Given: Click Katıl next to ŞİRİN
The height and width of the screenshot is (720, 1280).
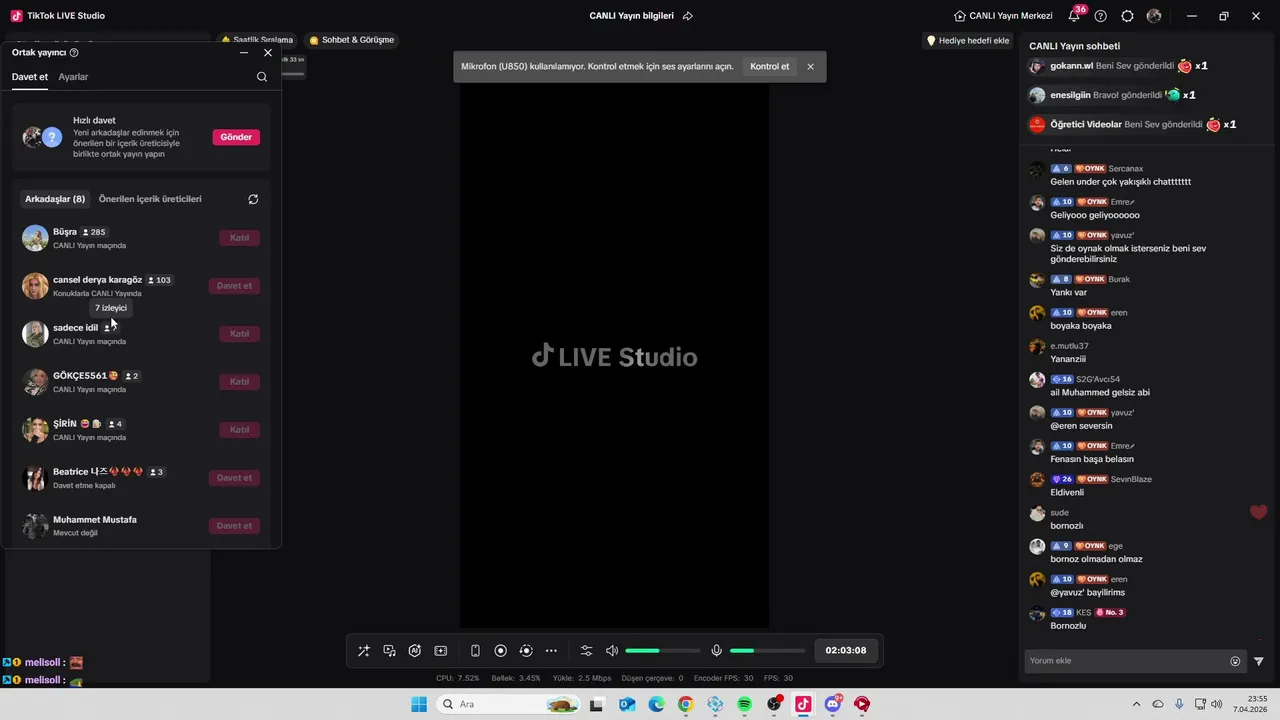Looking at the screenshot, I should tap(240, 430).
